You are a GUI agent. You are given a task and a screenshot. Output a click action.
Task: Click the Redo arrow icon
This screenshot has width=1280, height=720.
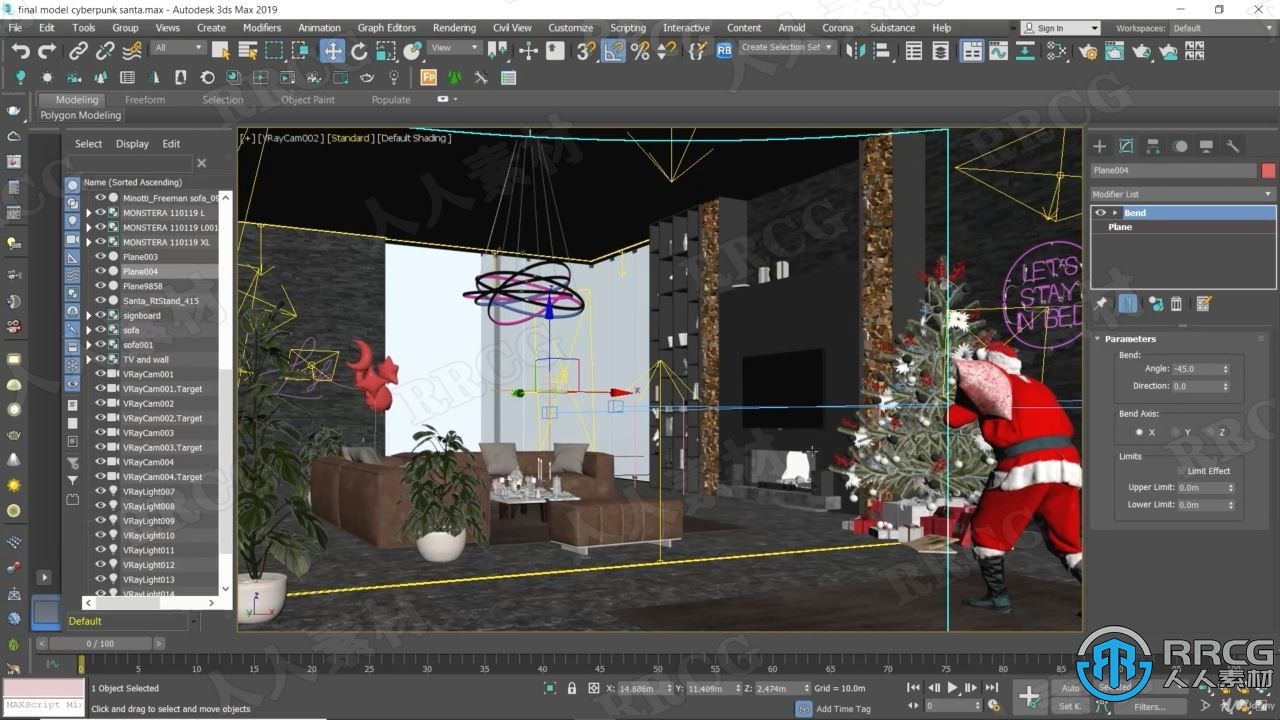[46, 50]
